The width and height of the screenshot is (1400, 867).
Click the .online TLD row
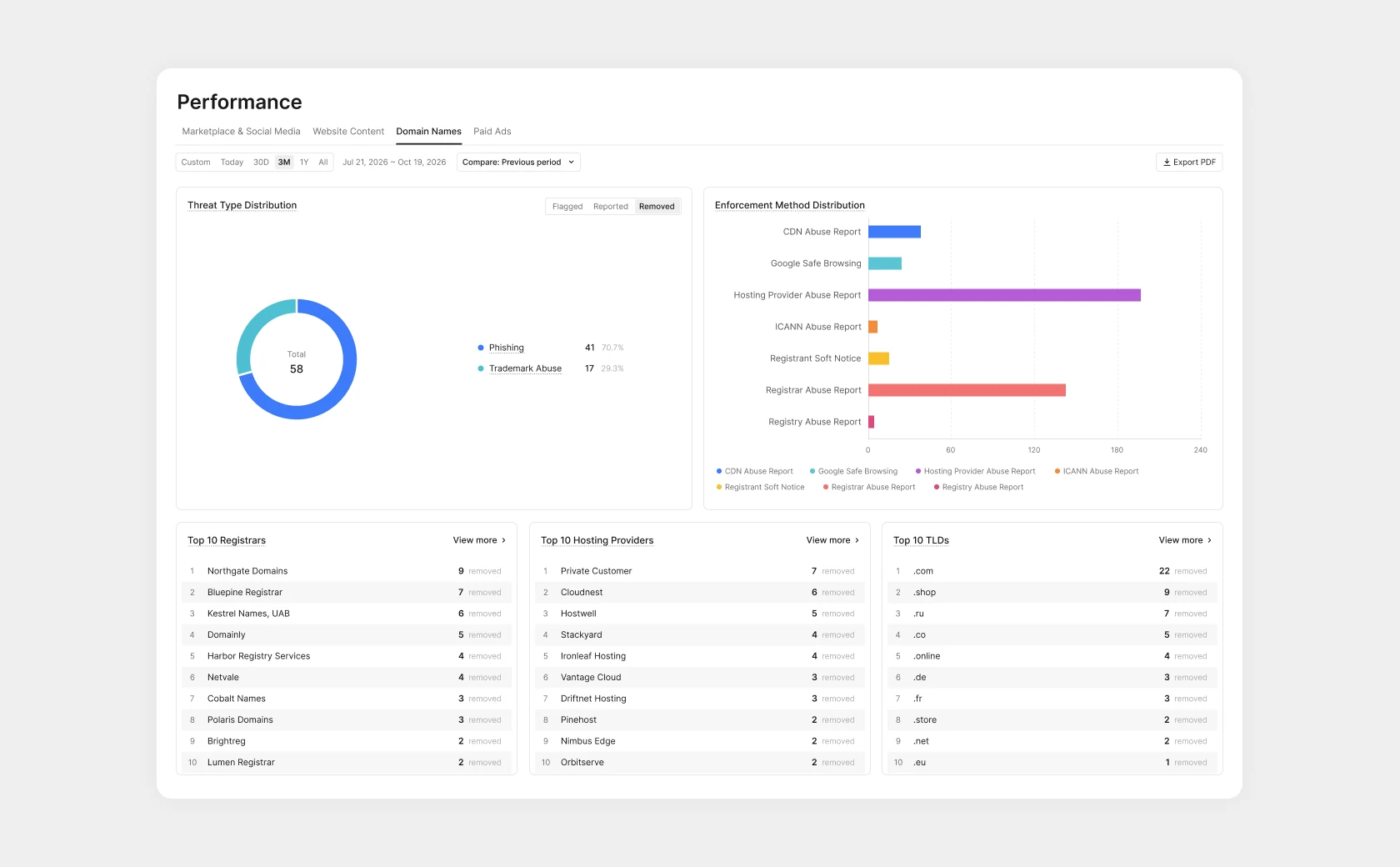coord(1052,656)
